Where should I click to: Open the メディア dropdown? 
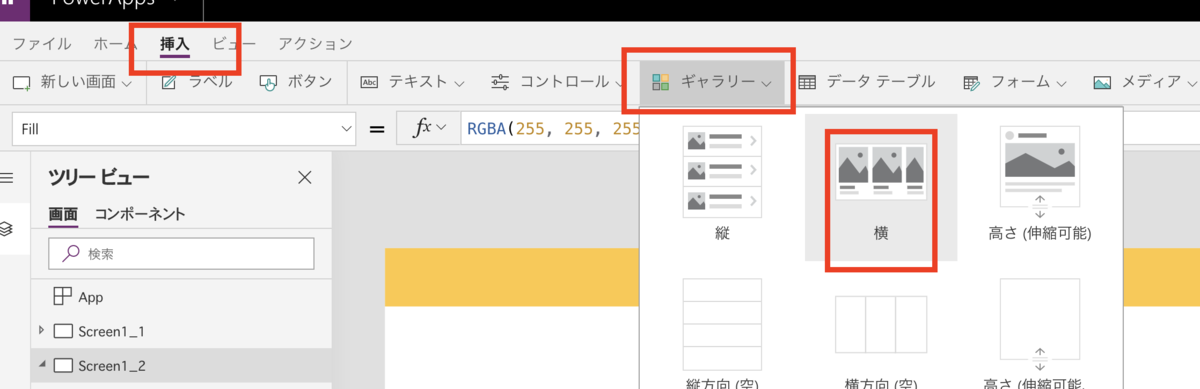click(1146, 82)
